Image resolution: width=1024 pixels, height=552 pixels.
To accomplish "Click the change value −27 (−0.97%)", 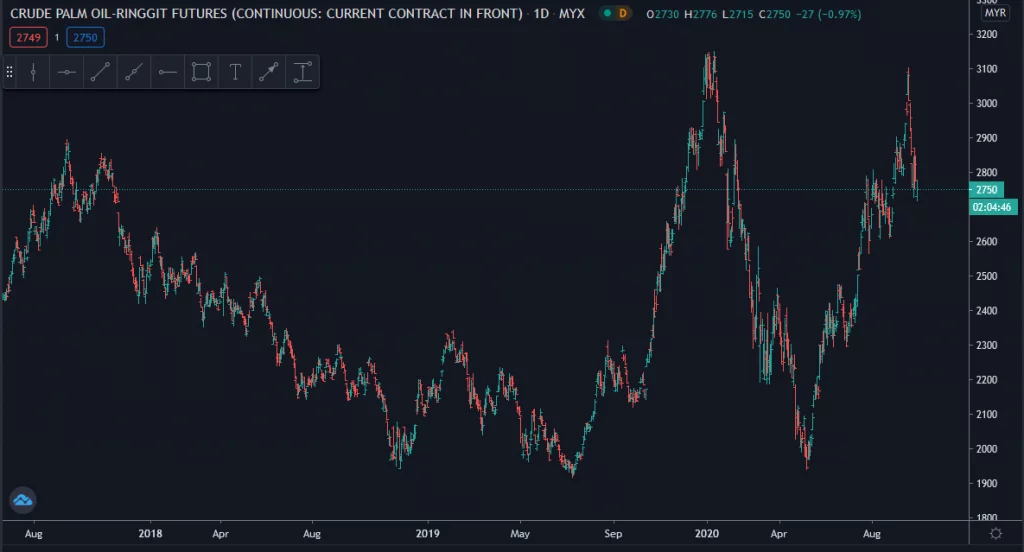I will (828, 14).
